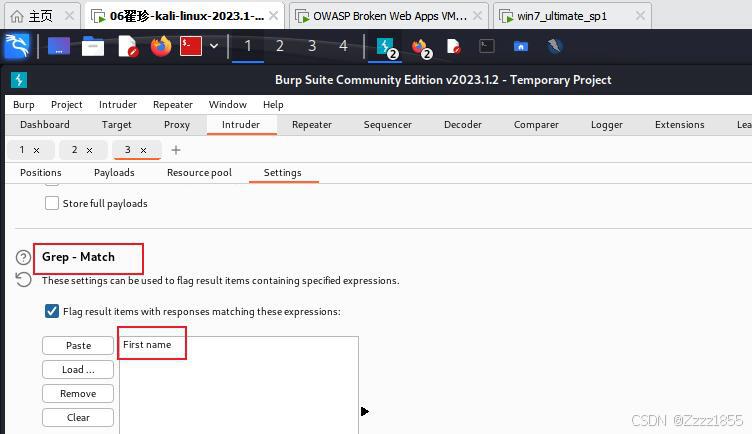Reset Grep - Match settings to defaults
The width and height of the screenshot is (752, 434).
pyautogui.click(x=23, y=279)
